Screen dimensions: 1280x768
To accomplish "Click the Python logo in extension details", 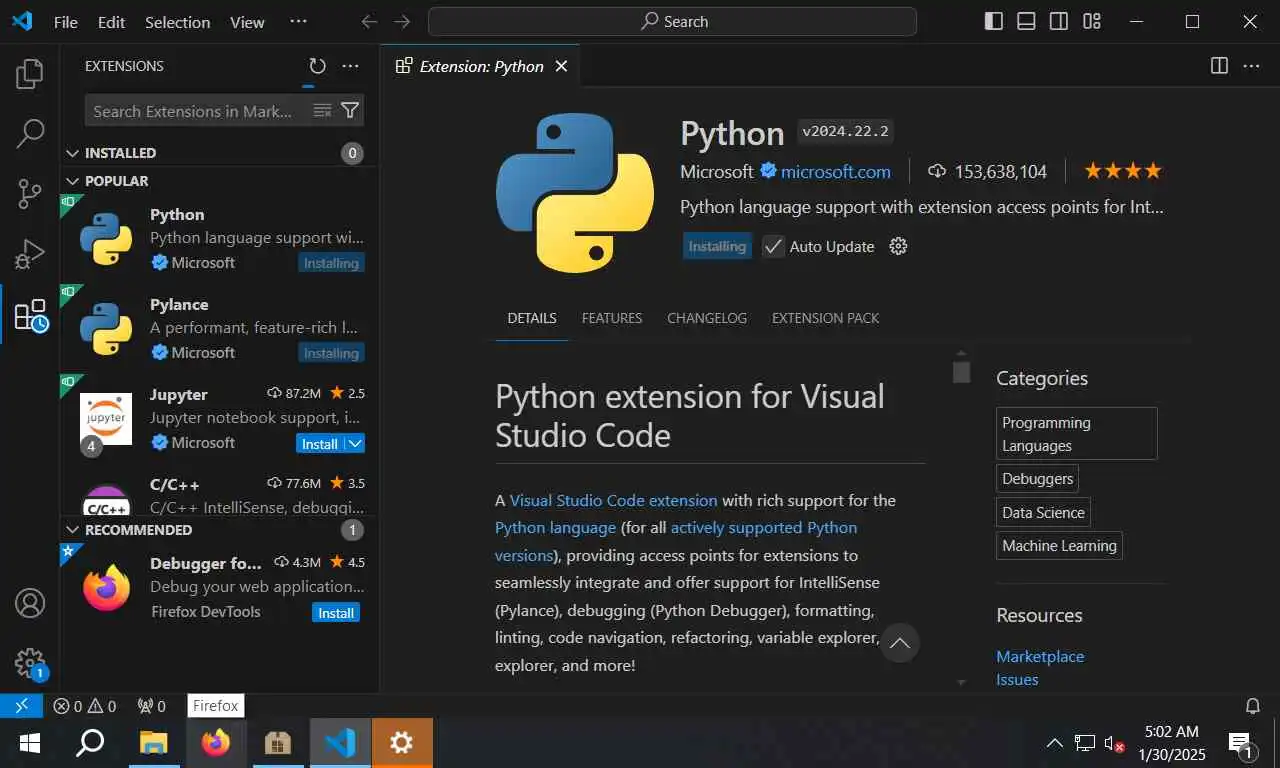I will click(574, 192).
